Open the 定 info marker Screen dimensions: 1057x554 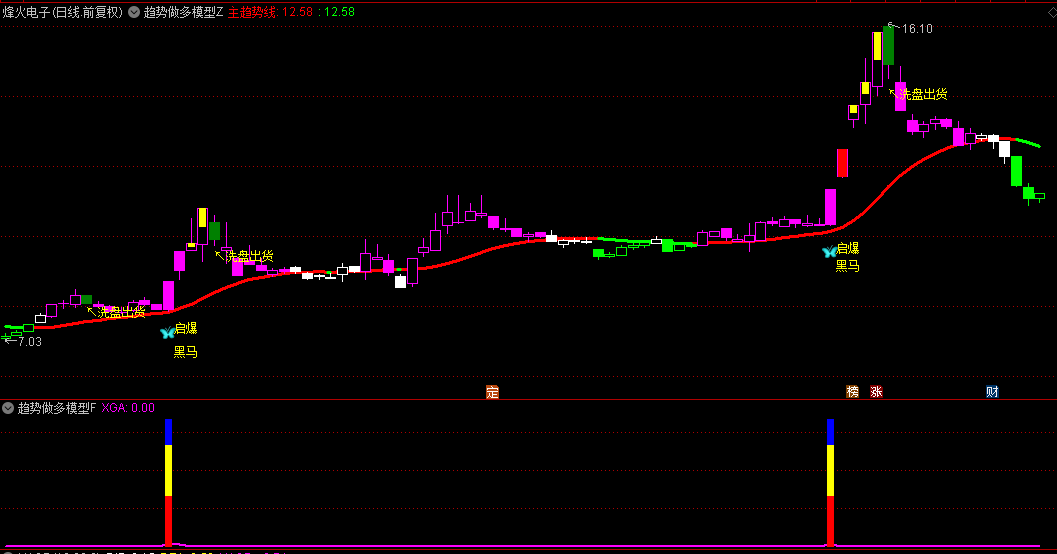coord(492,392)
